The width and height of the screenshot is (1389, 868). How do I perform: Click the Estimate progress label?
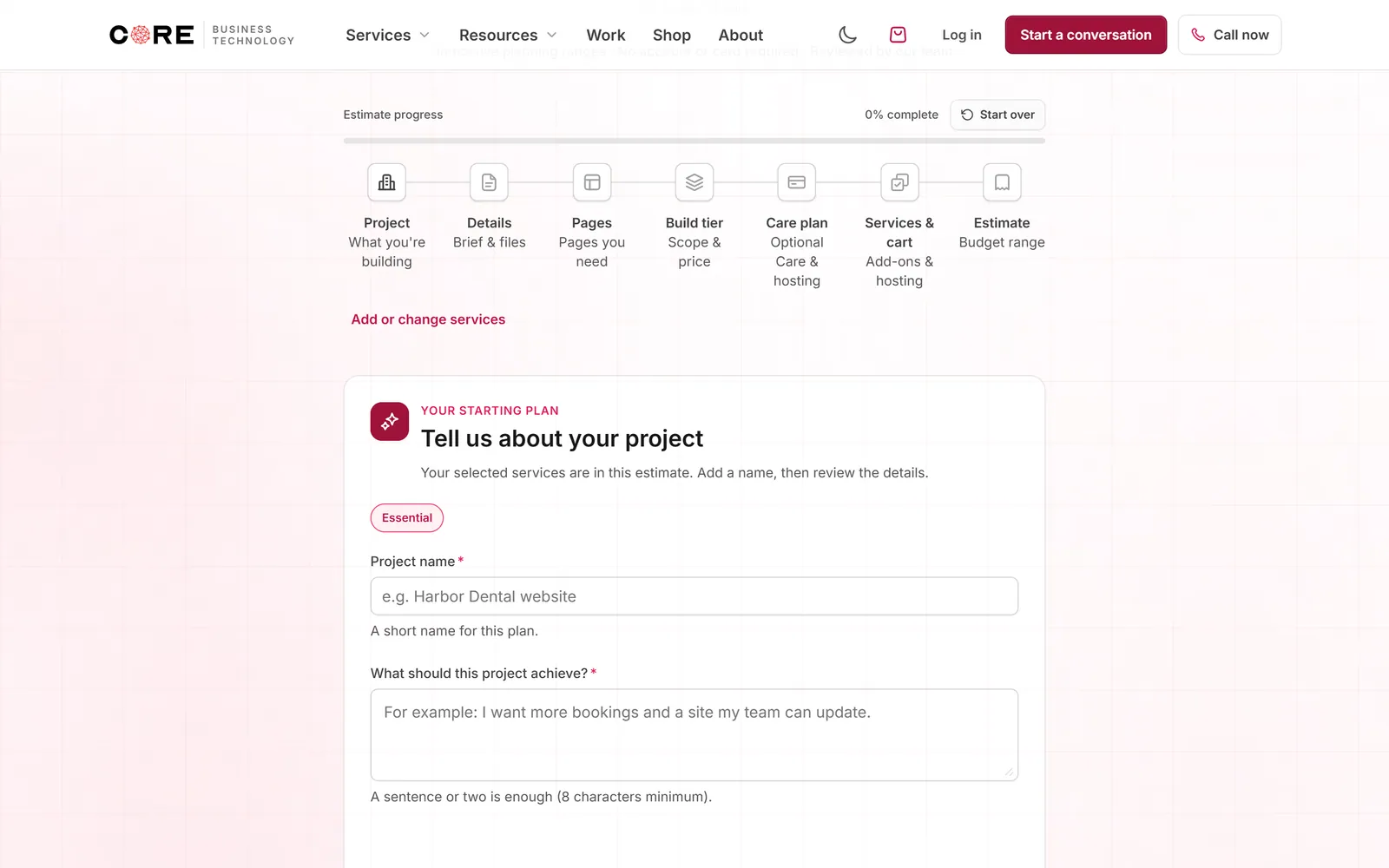(x=393, y=115)
